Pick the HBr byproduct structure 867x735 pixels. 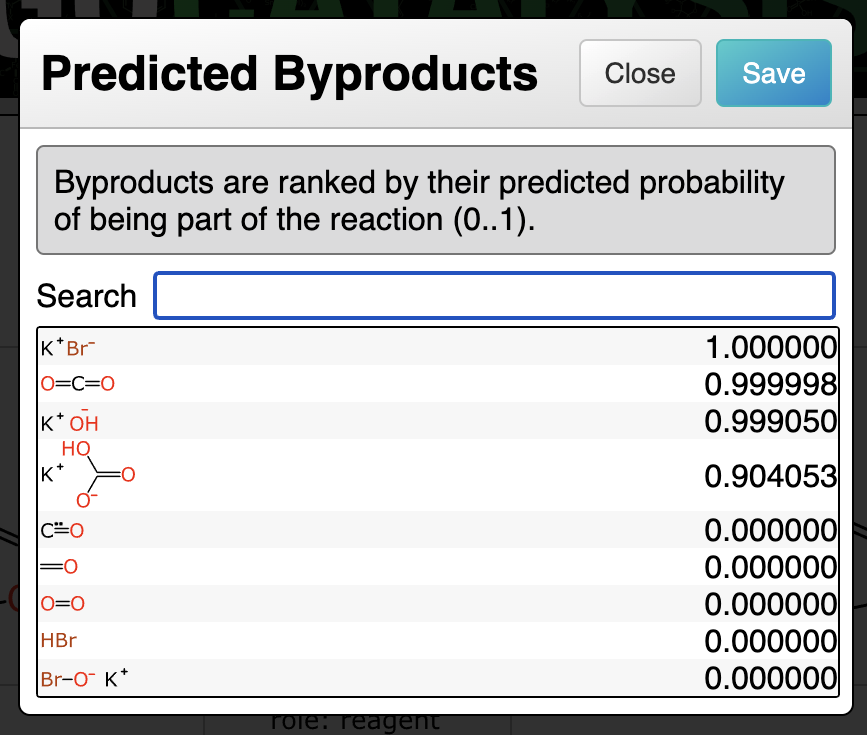pyautogui.click(x=59, y=641)
